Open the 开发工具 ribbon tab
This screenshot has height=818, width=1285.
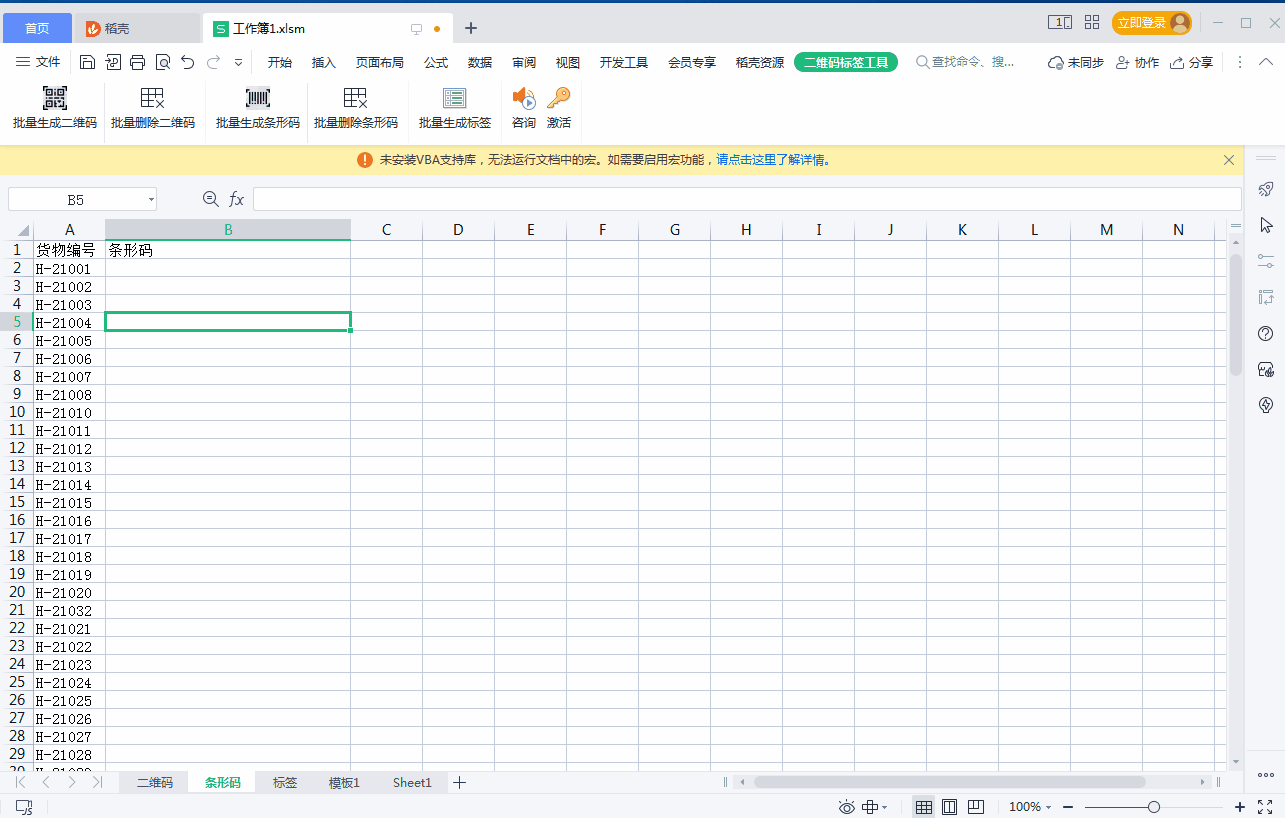624,62
